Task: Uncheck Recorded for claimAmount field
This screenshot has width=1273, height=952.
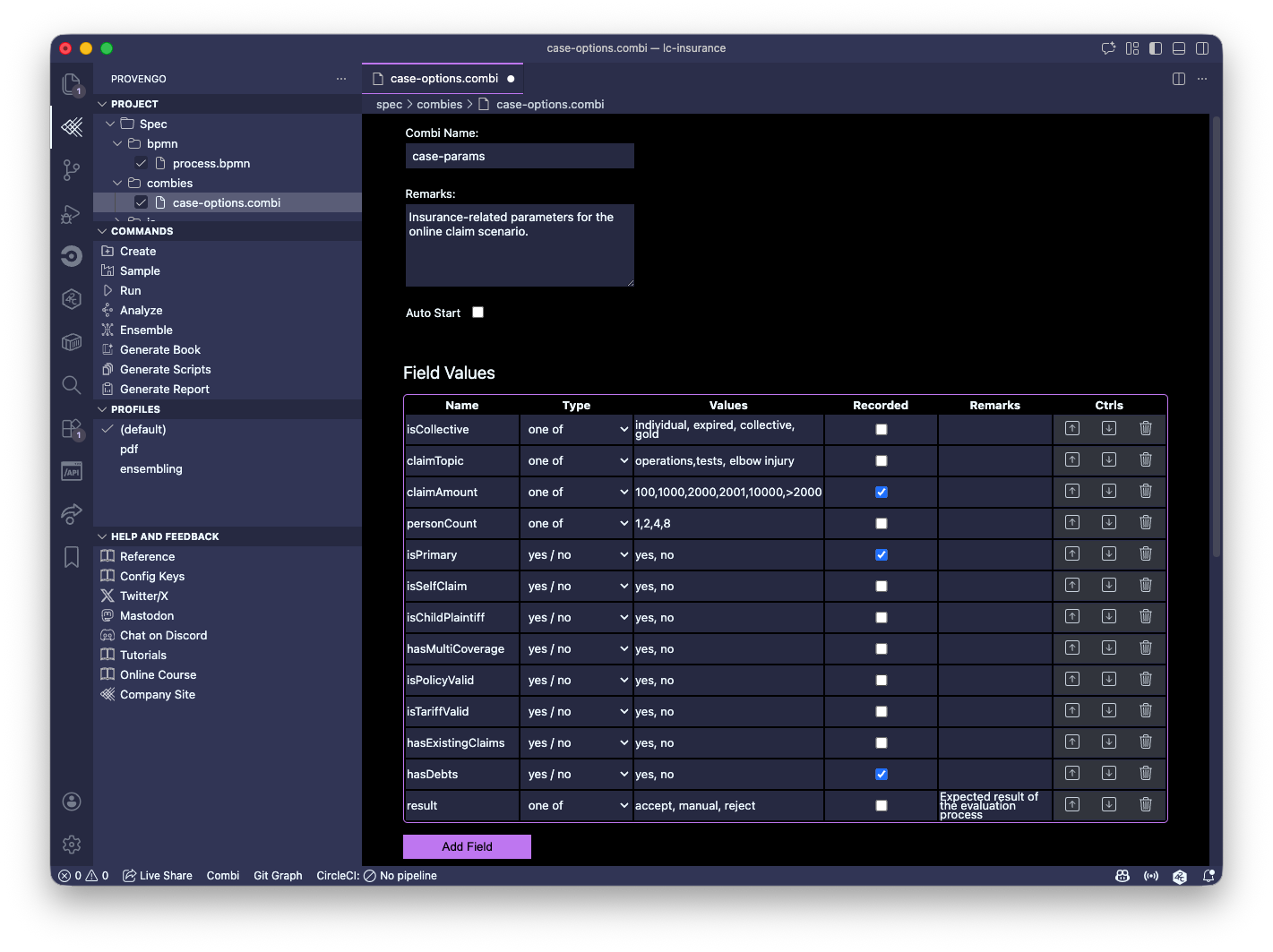Action: [x=882, y=492]
